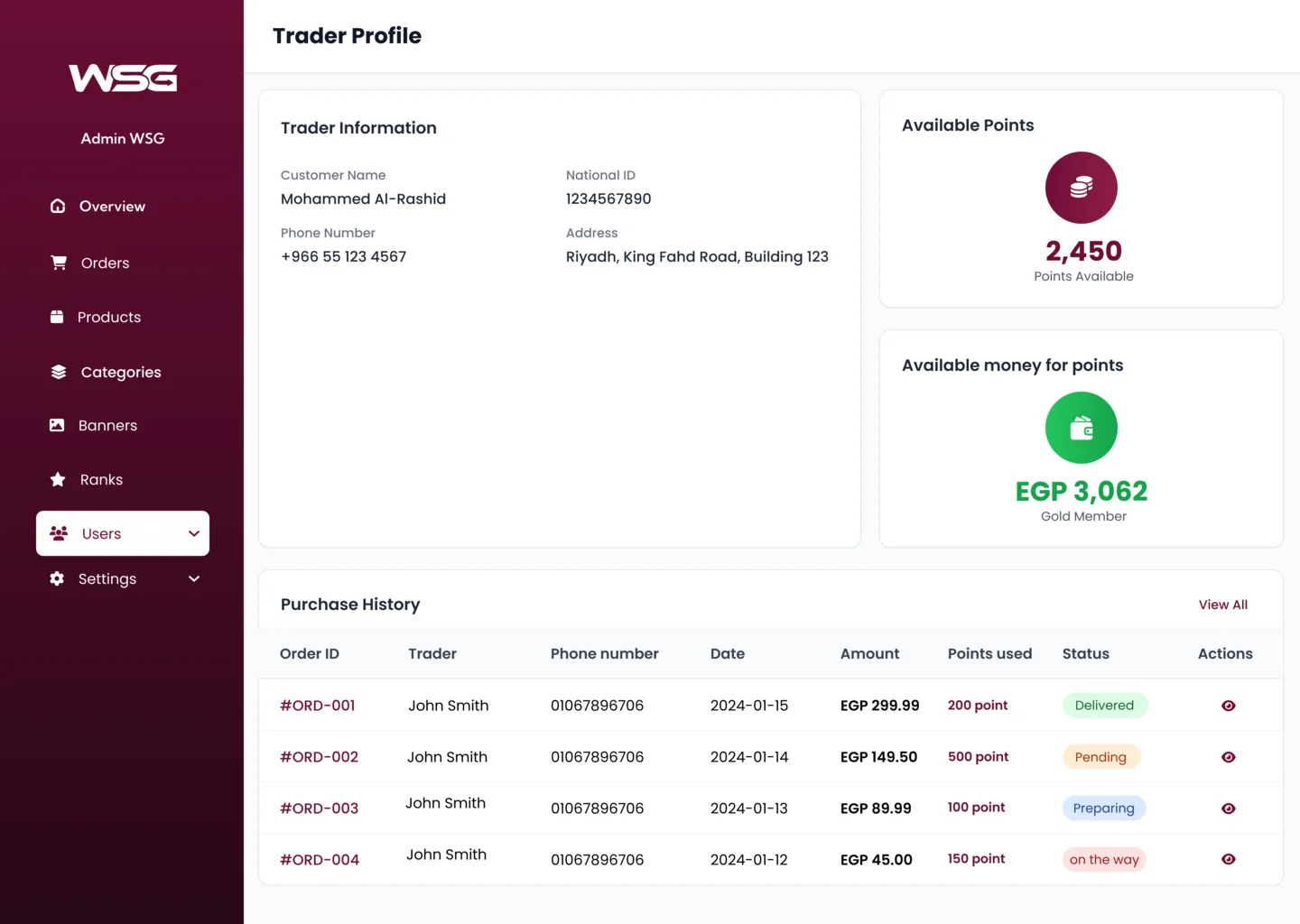View order #ORD-004 via eye icon
Image resolution: width=1300 pixels, height=924 pixels.
tap(1229, 859)
